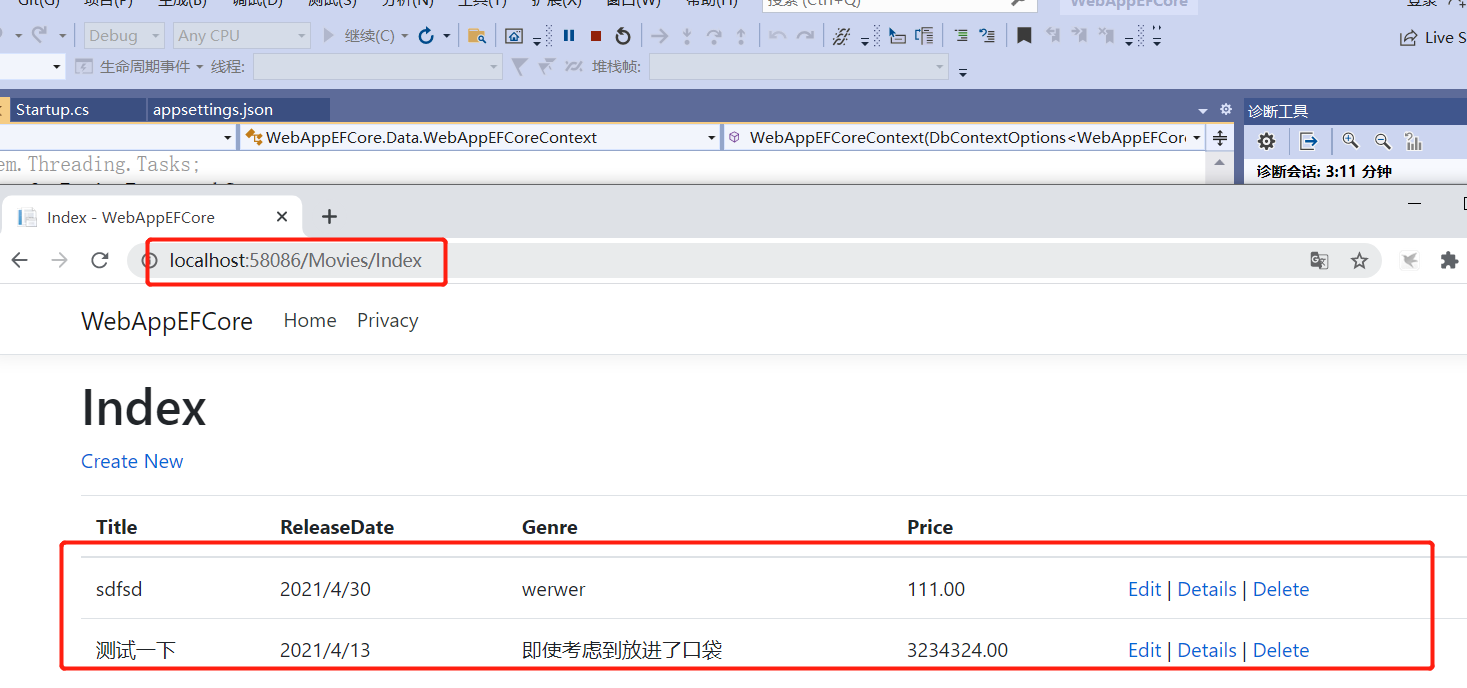Image resolution: width=1467 pixels, height=688 pixels.
Task: Pause debugging in Visual Studio
Action: click(x=569, y=36)
